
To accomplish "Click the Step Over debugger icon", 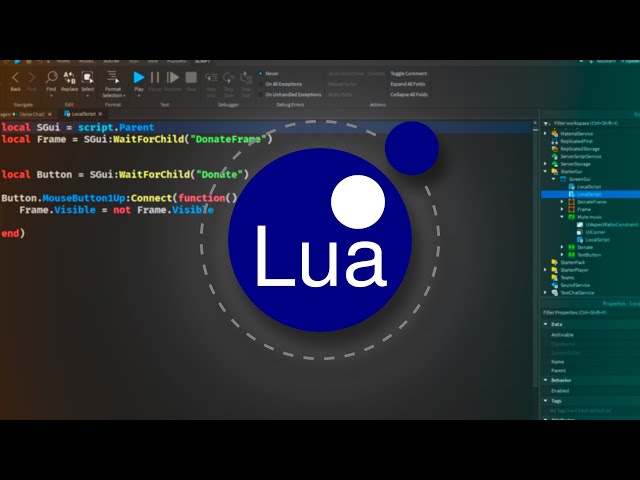I will click(229, 78).
